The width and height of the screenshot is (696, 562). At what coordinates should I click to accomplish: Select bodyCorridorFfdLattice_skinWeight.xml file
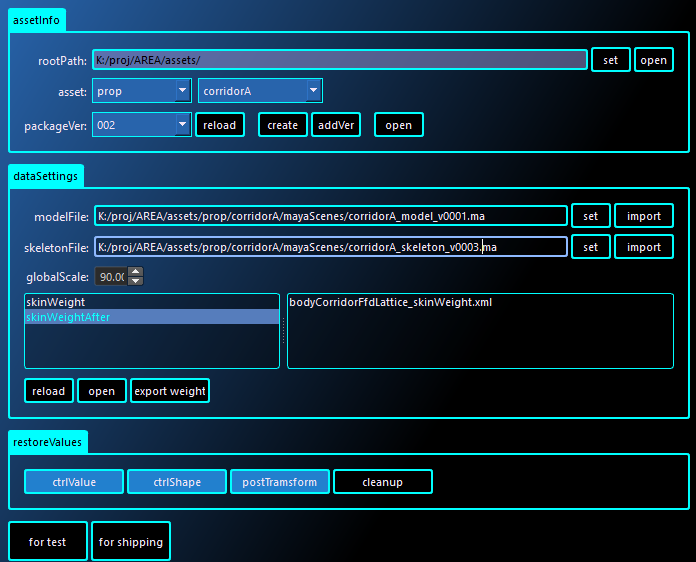(x=390, y=302)
